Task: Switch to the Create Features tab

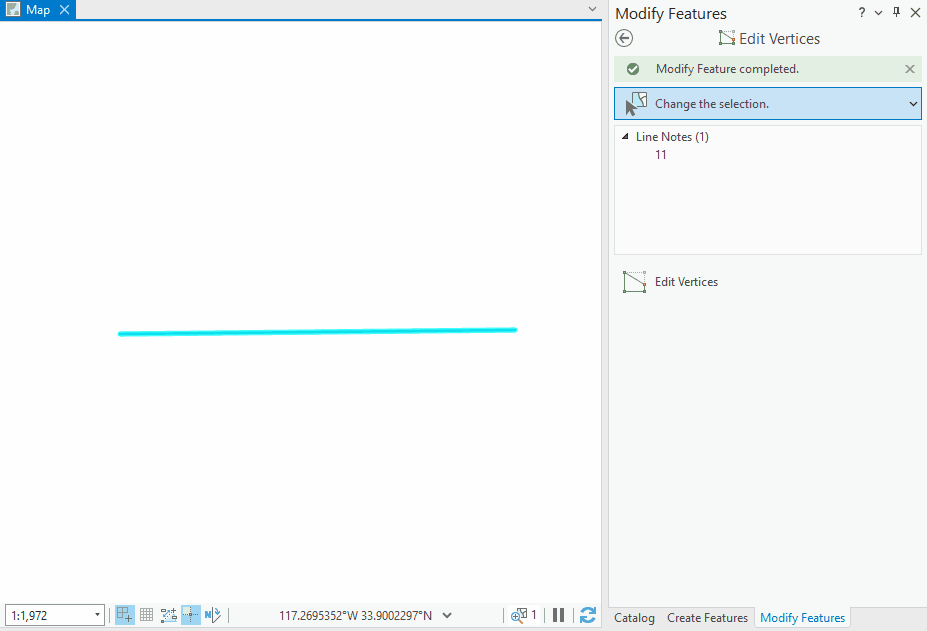Action: pyautogui.click(x=707, y=618)
